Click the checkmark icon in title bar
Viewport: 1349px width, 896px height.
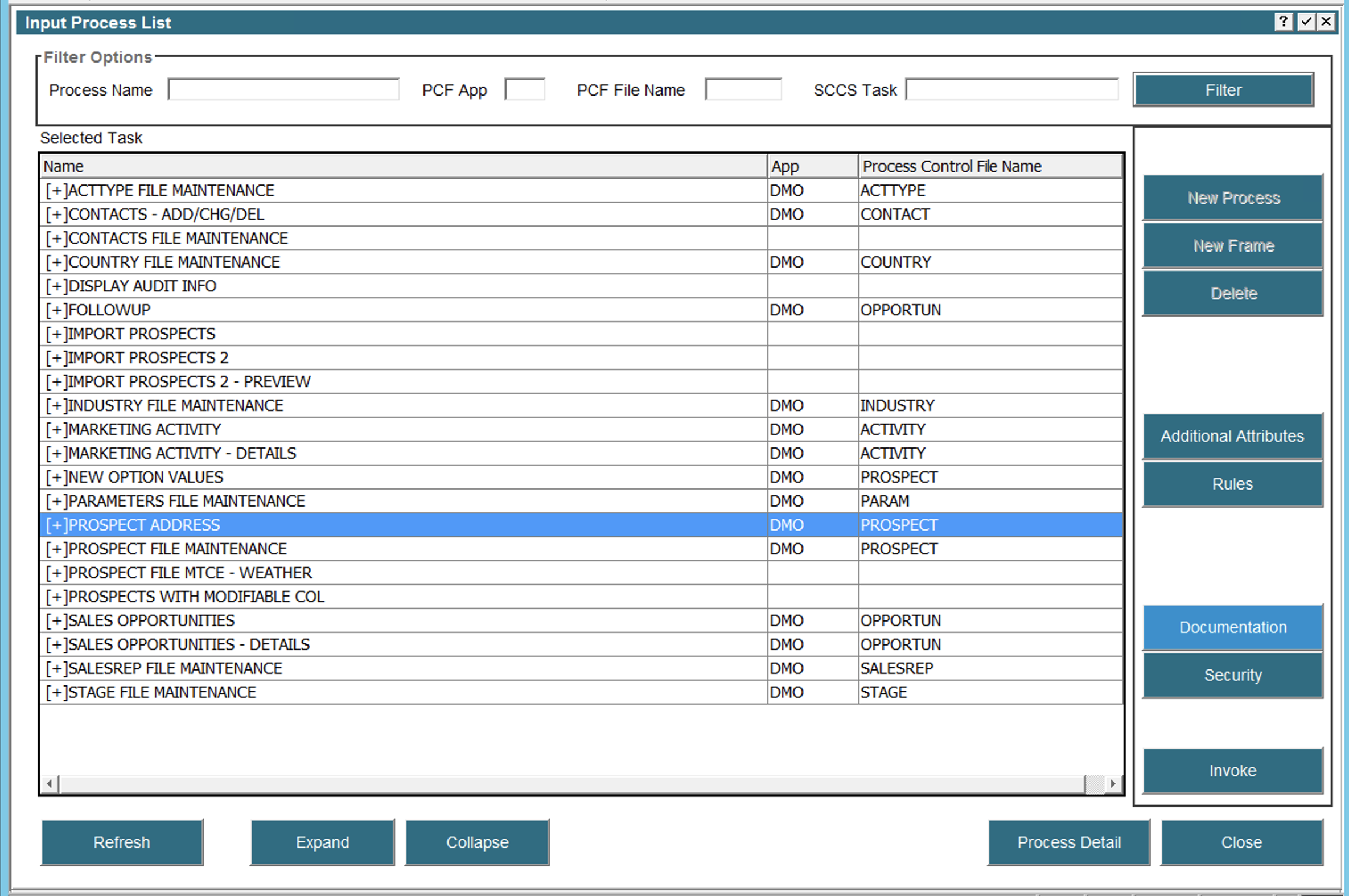pos(1306,22)
